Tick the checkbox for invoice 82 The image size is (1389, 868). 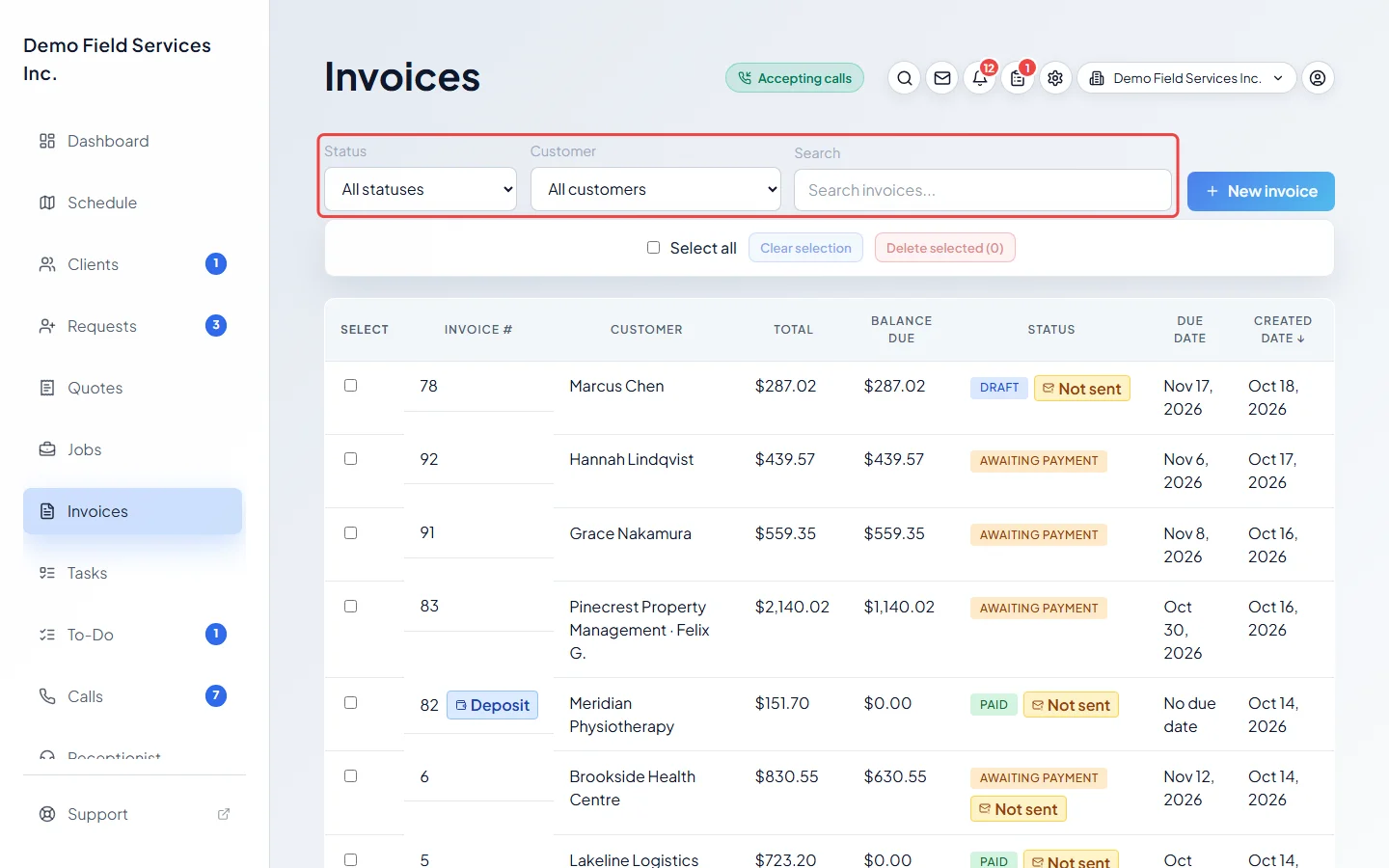pos(351,703)
